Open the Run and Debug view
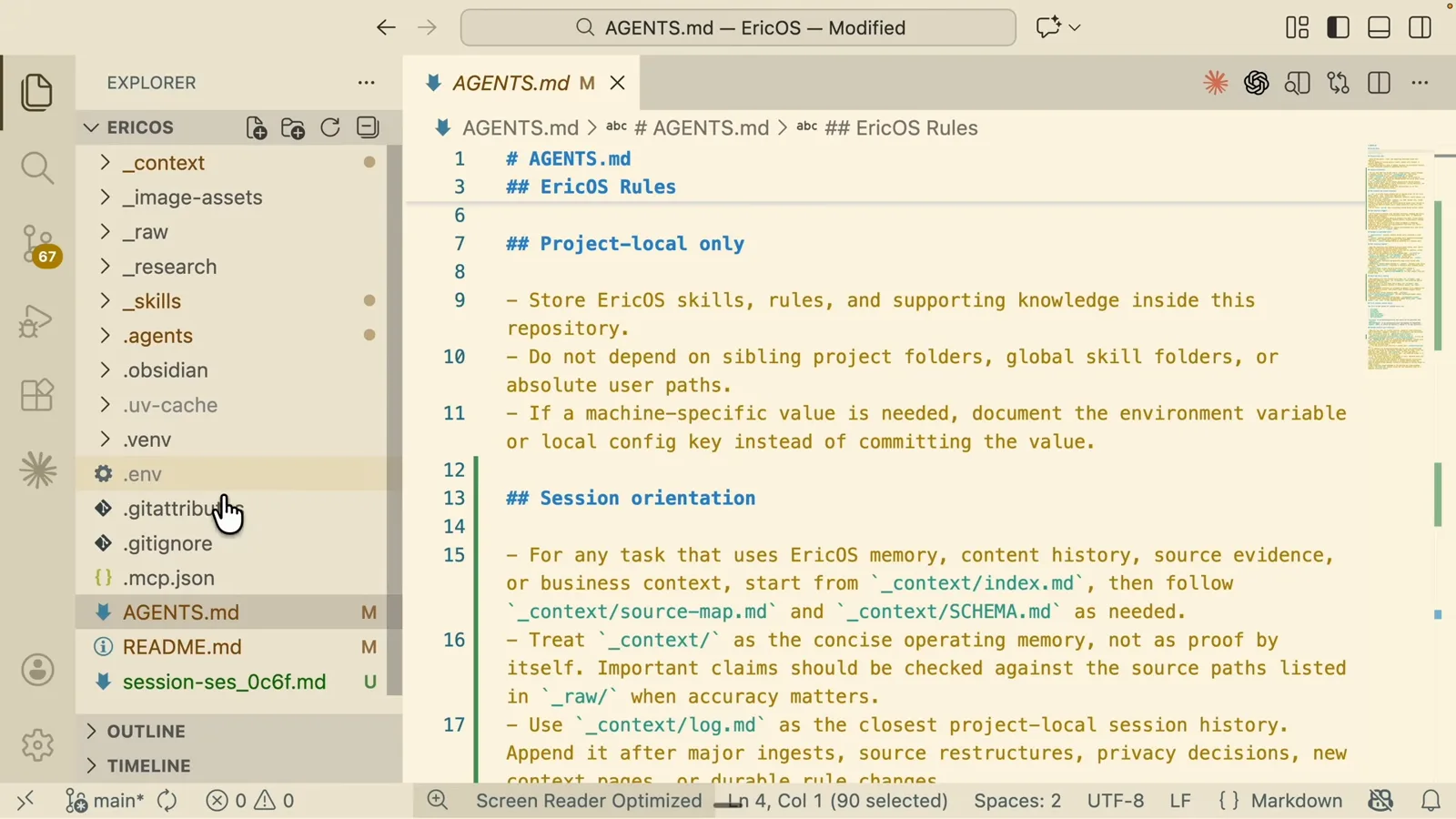The image size is (1456, 819). pos(37,320)
